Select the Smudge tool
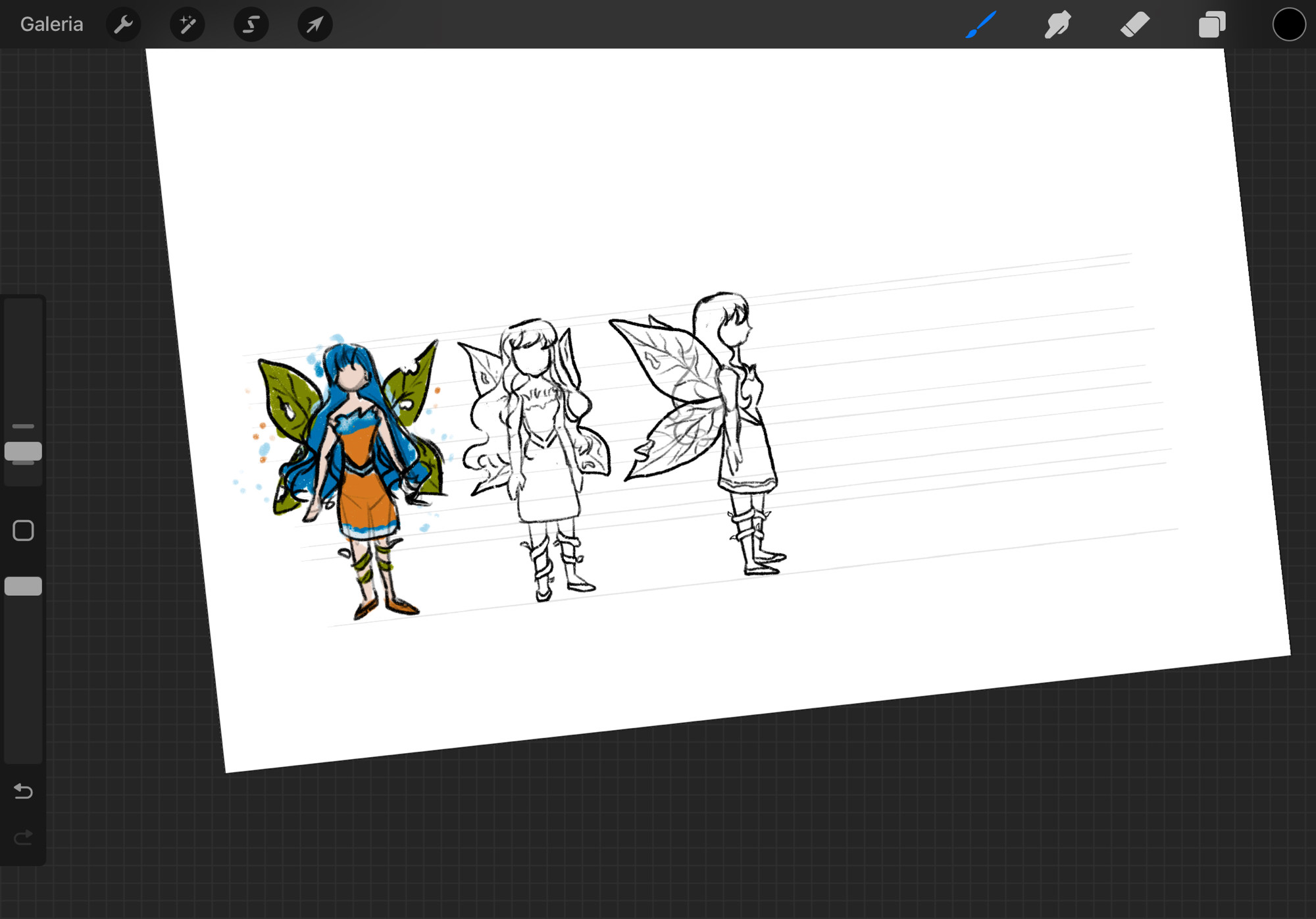 (1057, 24)
